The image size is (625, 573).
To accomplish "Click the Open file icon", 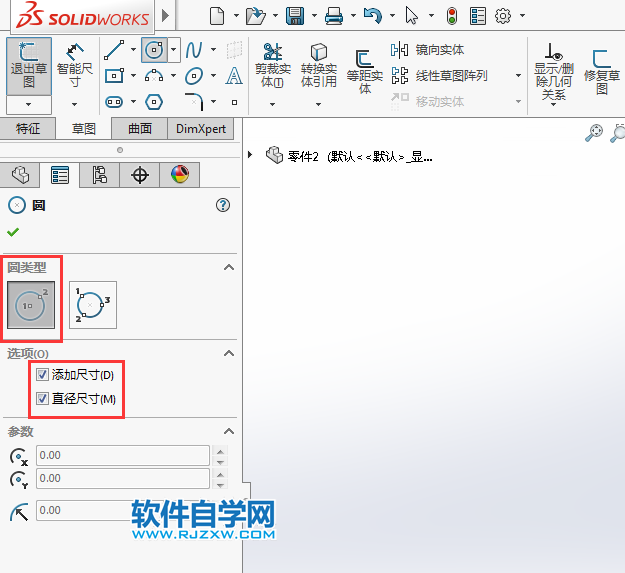I will click(256, 16).
